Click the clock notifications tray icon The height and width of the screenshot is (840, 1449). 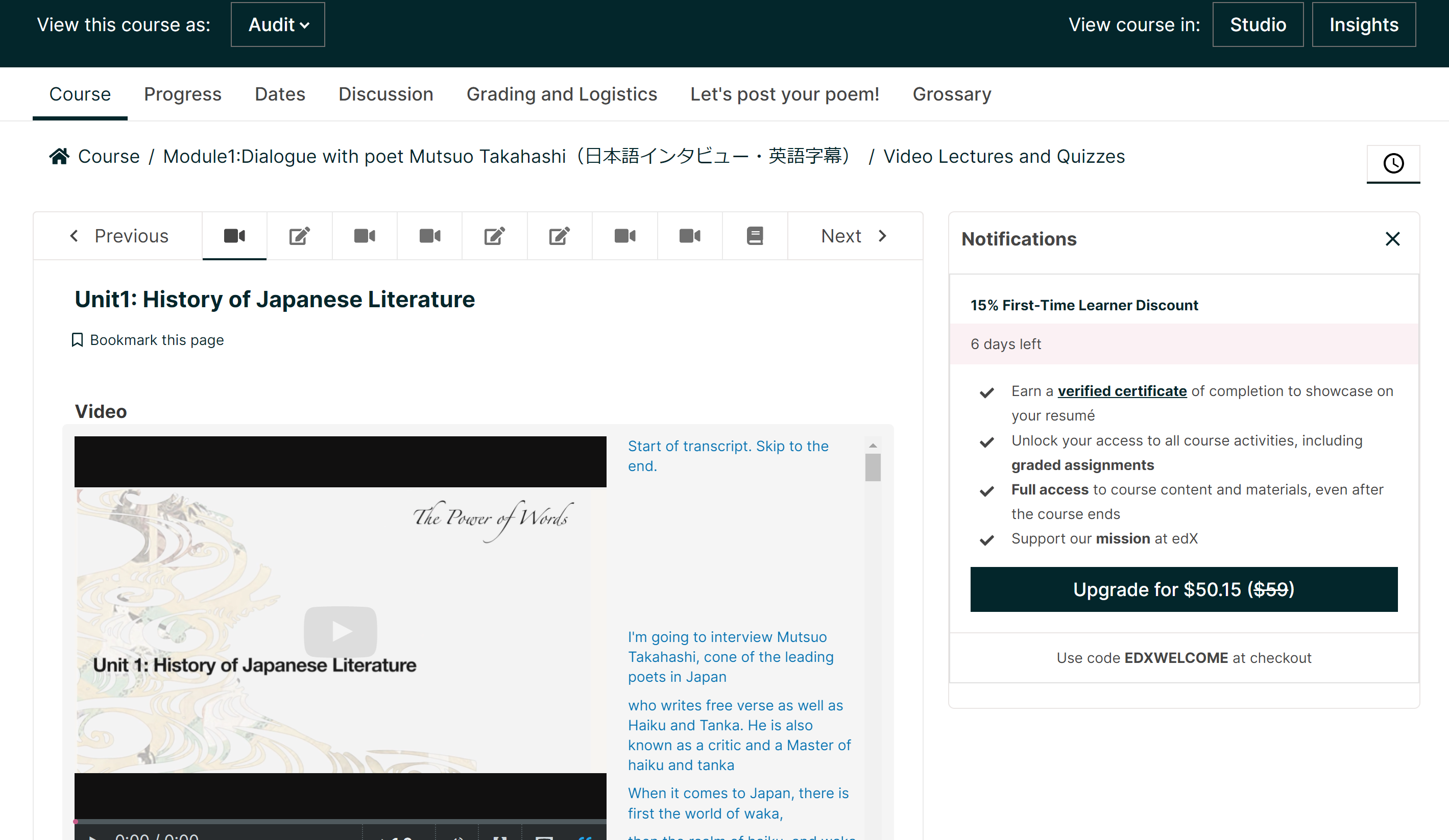point(1393,163)
